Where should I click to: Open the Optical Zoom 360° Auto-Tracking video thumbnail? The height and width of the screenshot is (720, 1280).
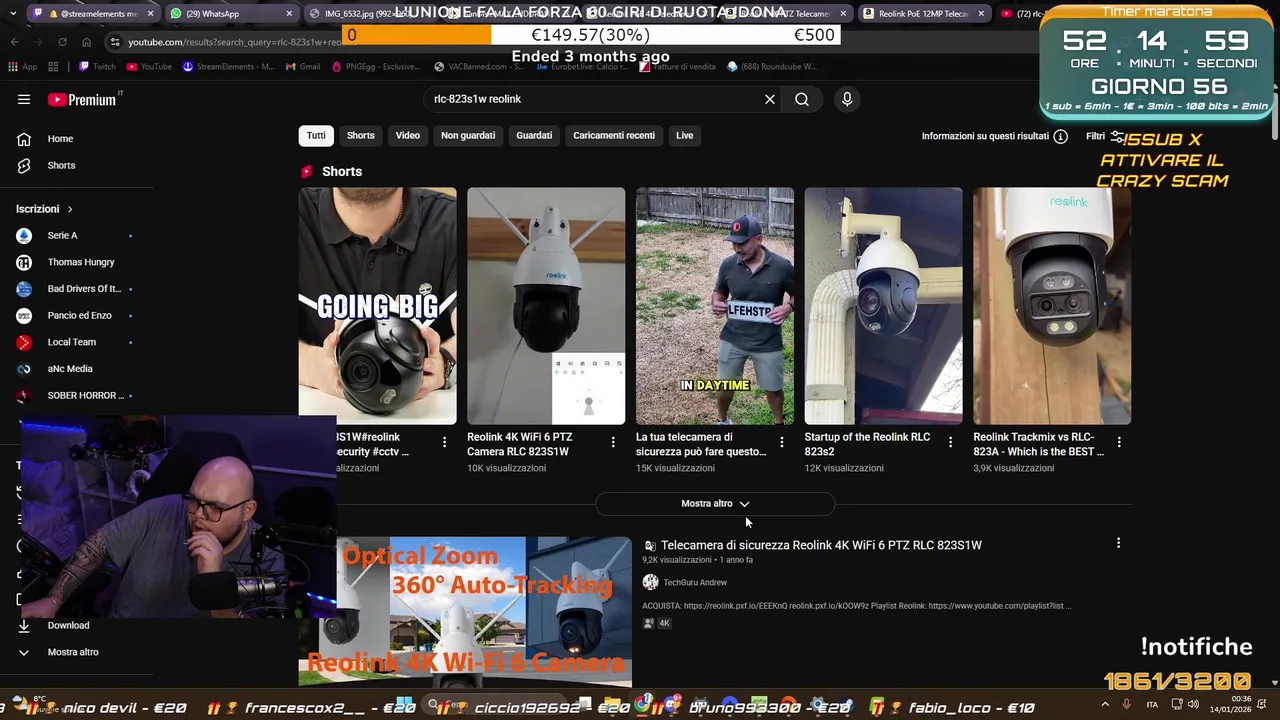(x=465, y=612)
